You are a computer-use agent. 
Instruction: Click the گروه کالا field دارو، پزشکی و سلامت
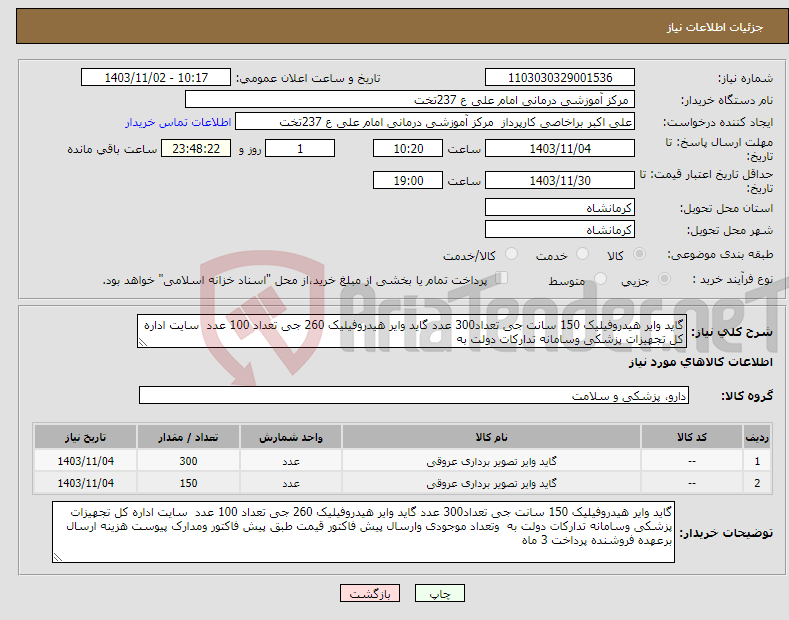coord(414,396)
